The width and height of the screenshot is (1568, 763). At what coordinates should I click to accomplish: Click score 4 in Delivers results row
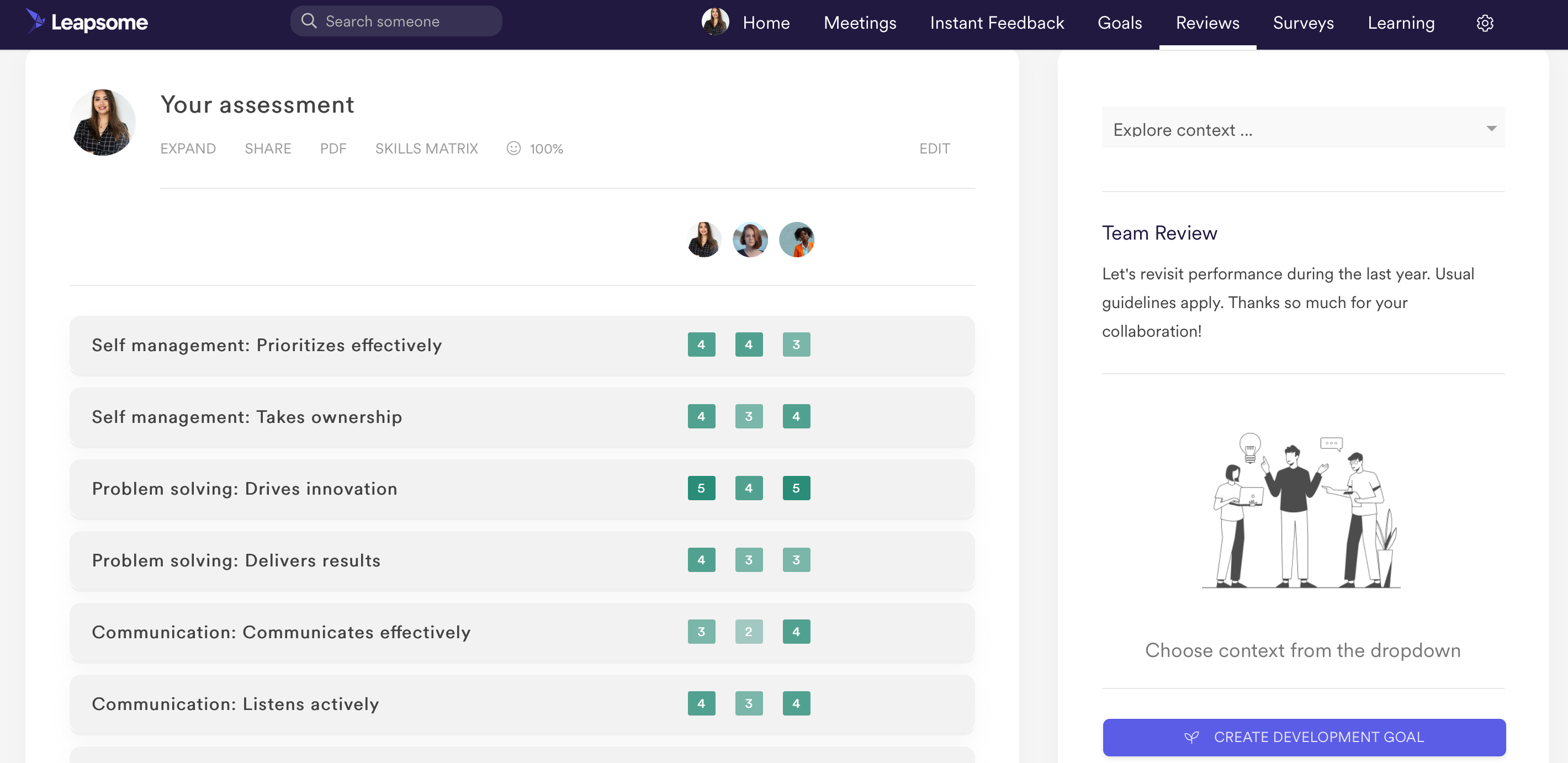[701, 560]
